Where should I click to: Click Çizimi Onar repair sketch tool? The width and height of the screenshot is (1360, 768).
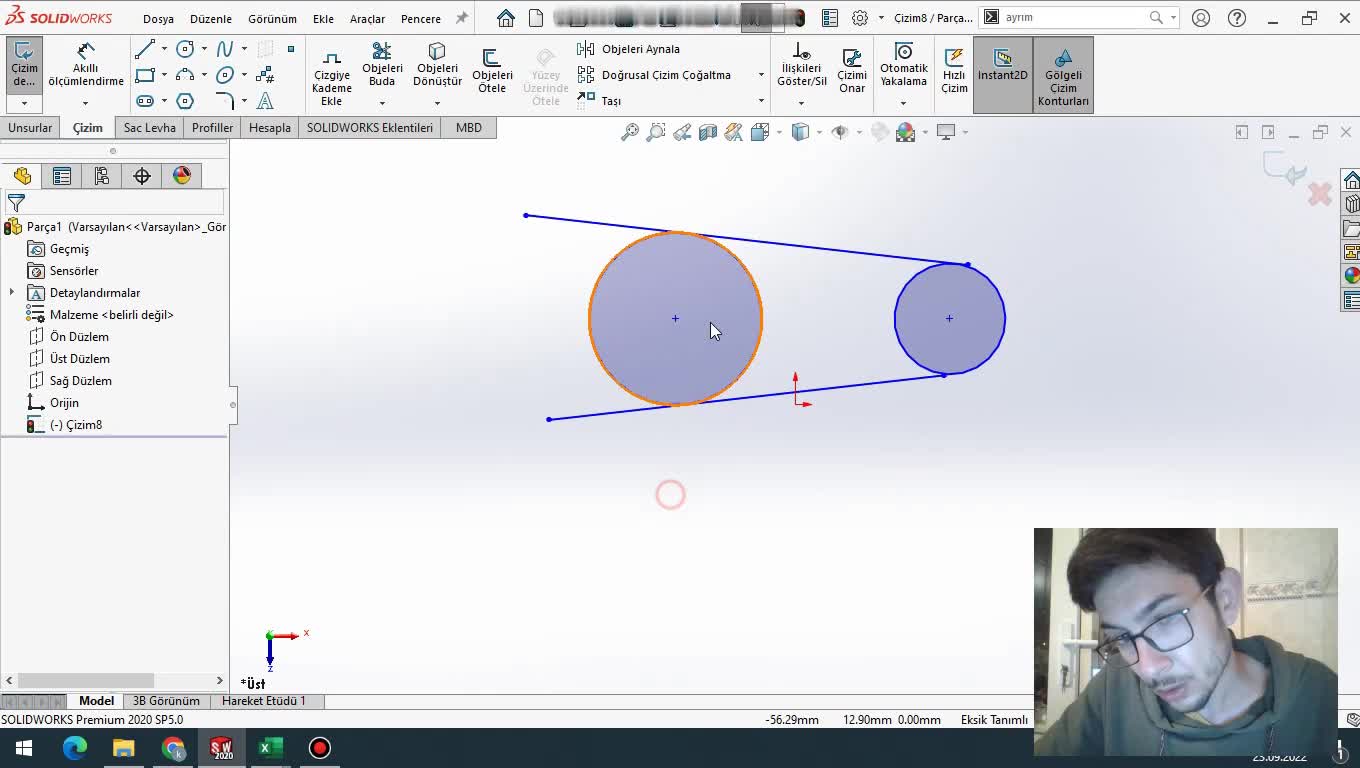point(852,70)
